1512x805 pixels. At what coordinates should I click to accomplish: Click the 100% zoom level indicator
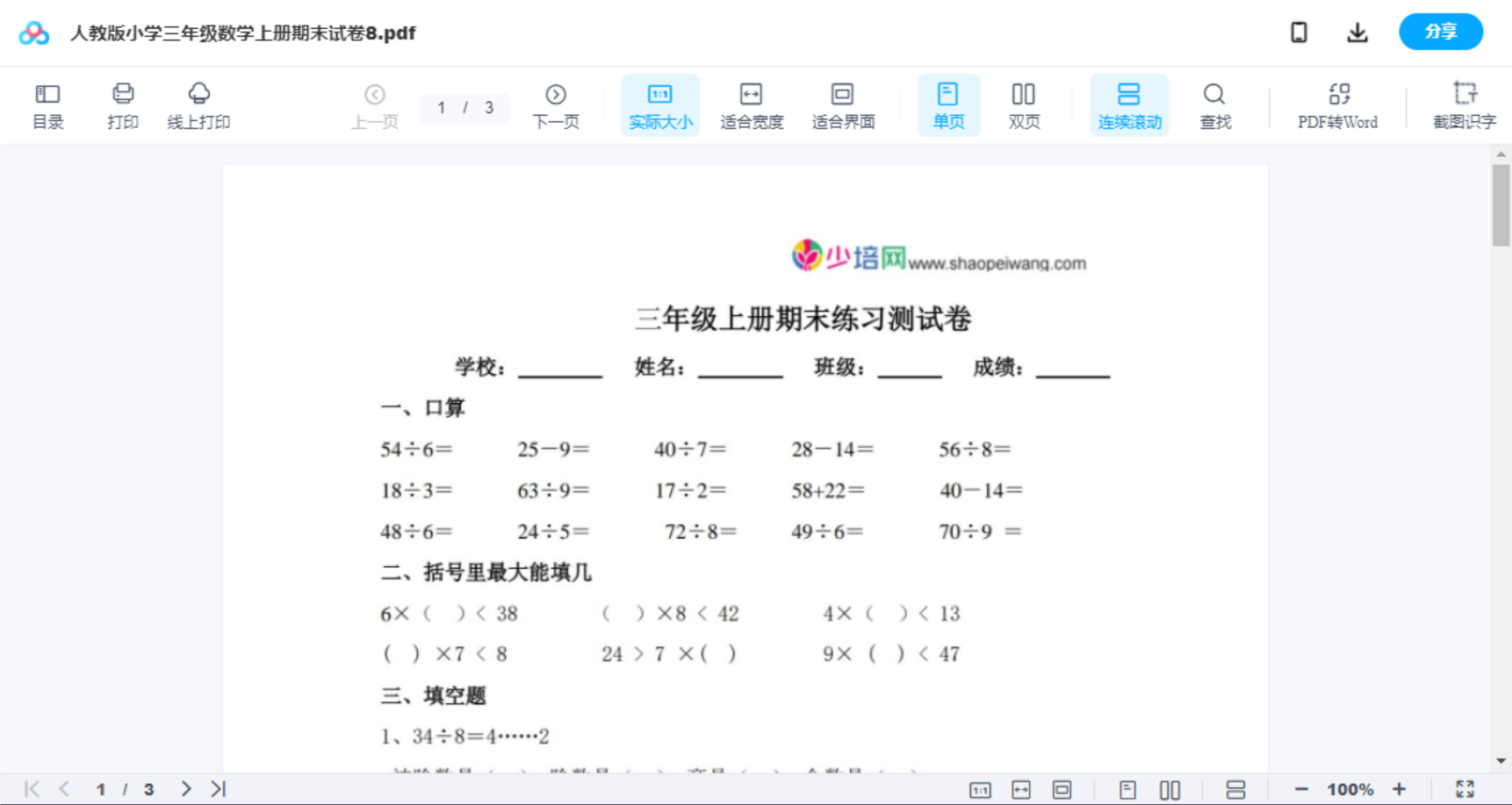coord(1350,788)
